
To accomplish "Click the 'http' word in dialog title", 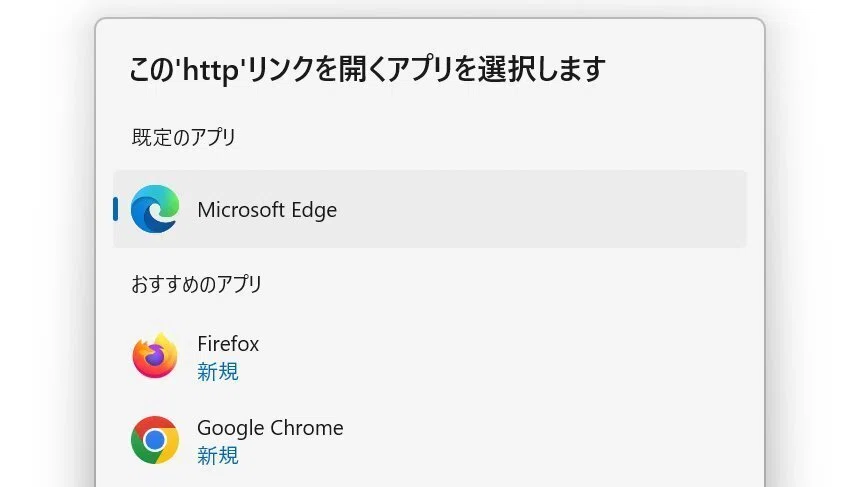I will tap(212, 70).
